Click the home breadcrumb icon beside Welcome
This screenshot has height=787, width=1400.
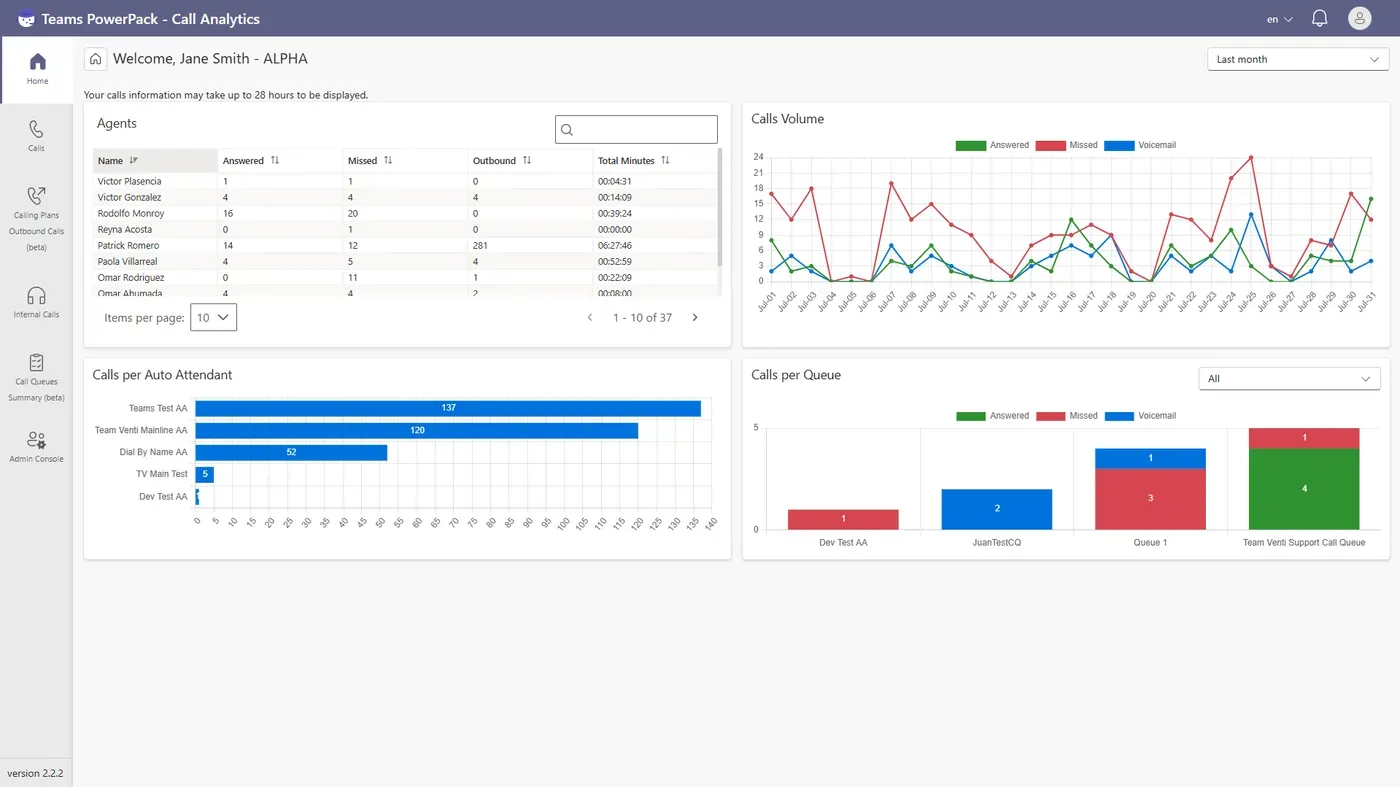95,59
